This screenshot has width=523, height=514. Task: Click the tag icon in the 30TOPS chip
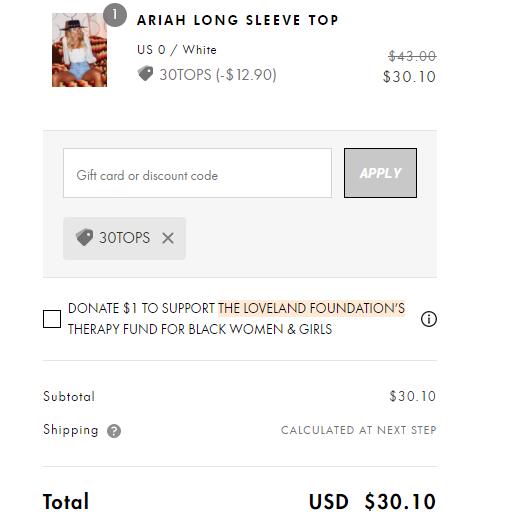click(x=84, y=237)
